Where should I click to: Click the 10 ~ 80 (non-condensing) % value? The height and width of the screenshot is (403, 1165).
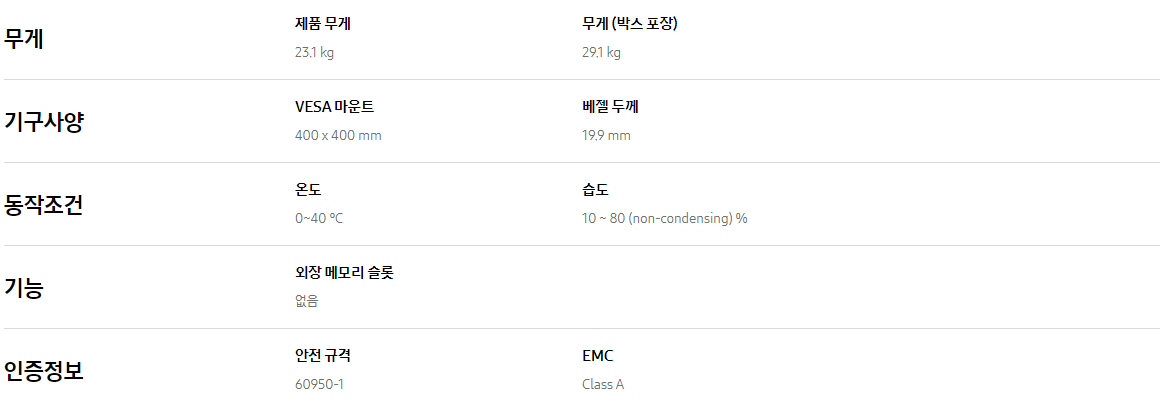665,218
